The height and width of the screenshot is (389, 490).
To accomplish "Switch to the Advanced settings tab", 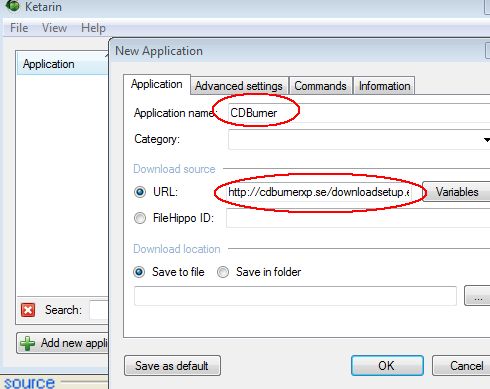I will click(239, 86).
